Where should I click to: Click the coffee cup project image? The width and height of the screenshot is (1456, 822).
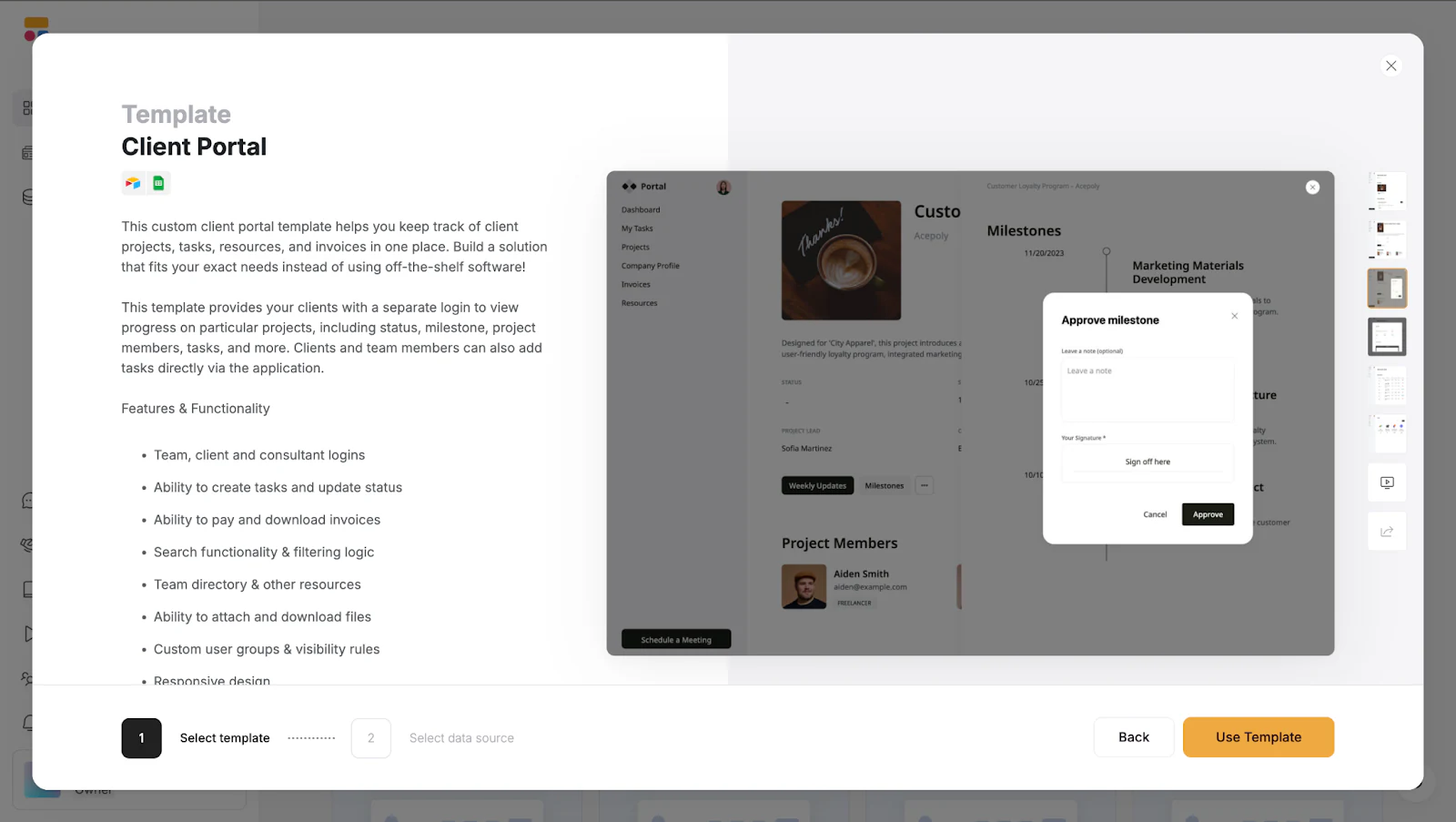tap(841, 260)
